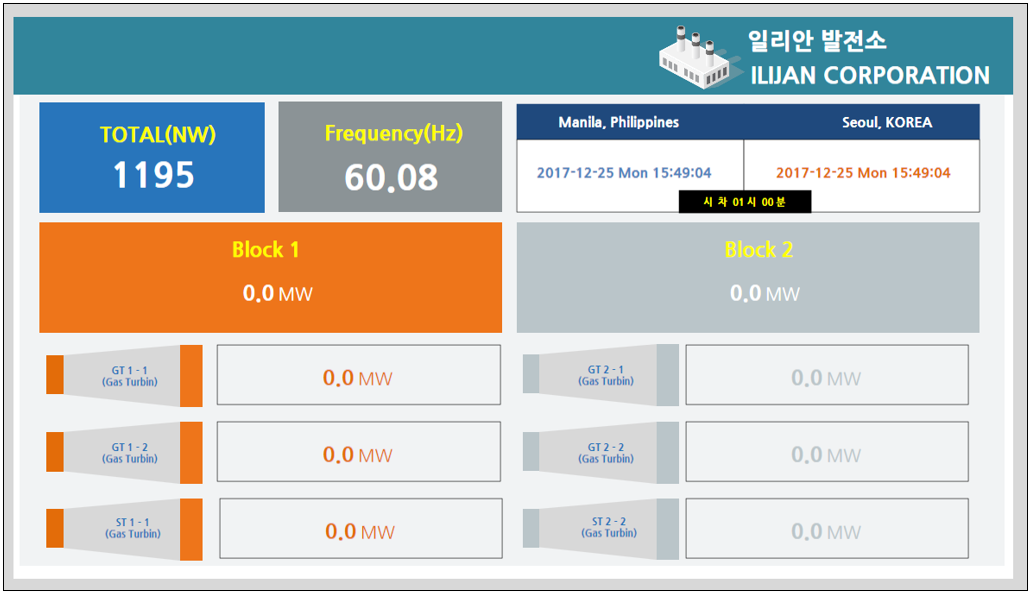Screen dimensions: 1033x595
Task: Click the black time difference label
Action: (744, 202)
